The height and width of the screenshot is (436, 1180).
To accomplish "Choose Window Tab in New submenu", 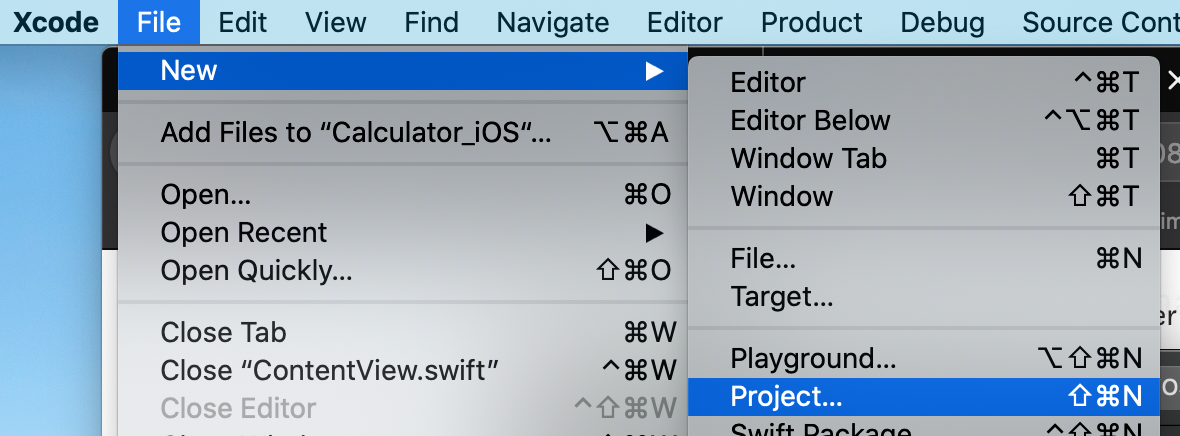I will tap(808, 158).
